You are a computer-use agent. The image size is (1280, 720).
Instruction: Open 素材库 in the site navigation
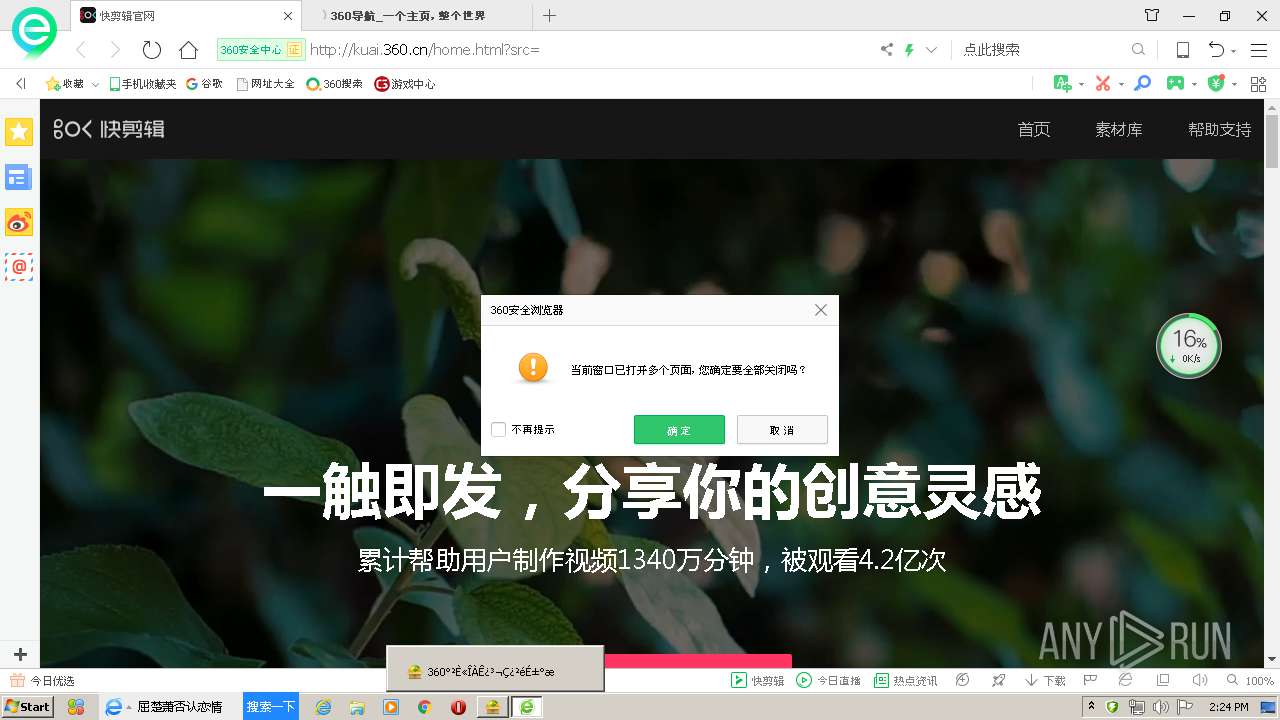1119,130
